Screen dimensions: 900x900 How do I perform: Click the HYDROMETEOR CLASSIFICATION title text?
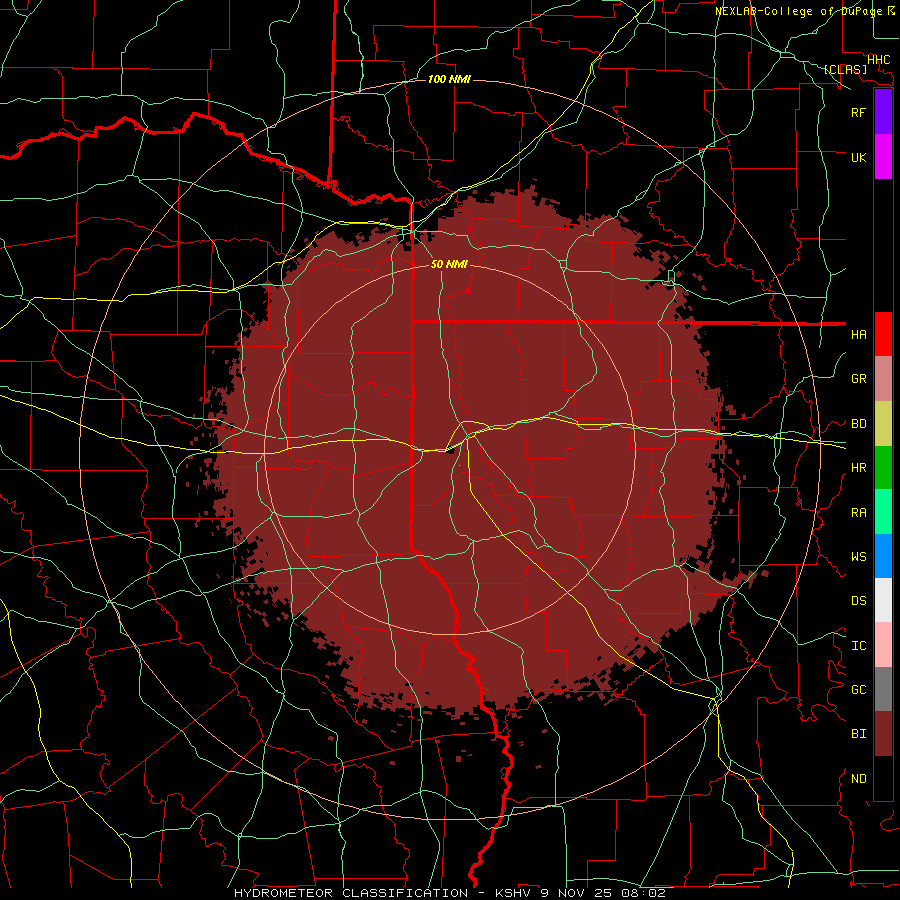(351, 893)
